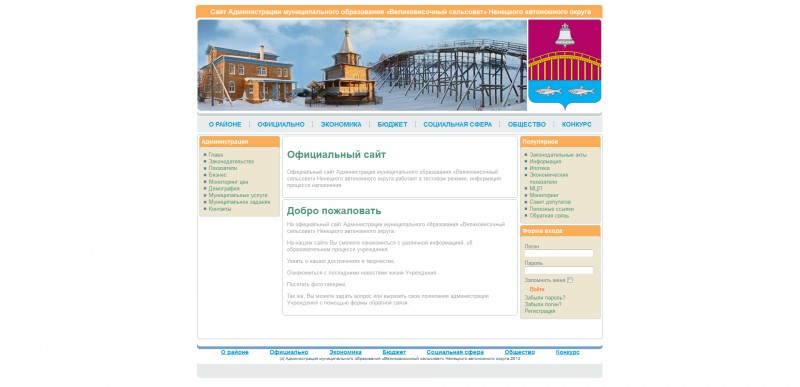
Task: Open the «ОБЩЕСТВО» top menu item
Action: click(527, 124)
